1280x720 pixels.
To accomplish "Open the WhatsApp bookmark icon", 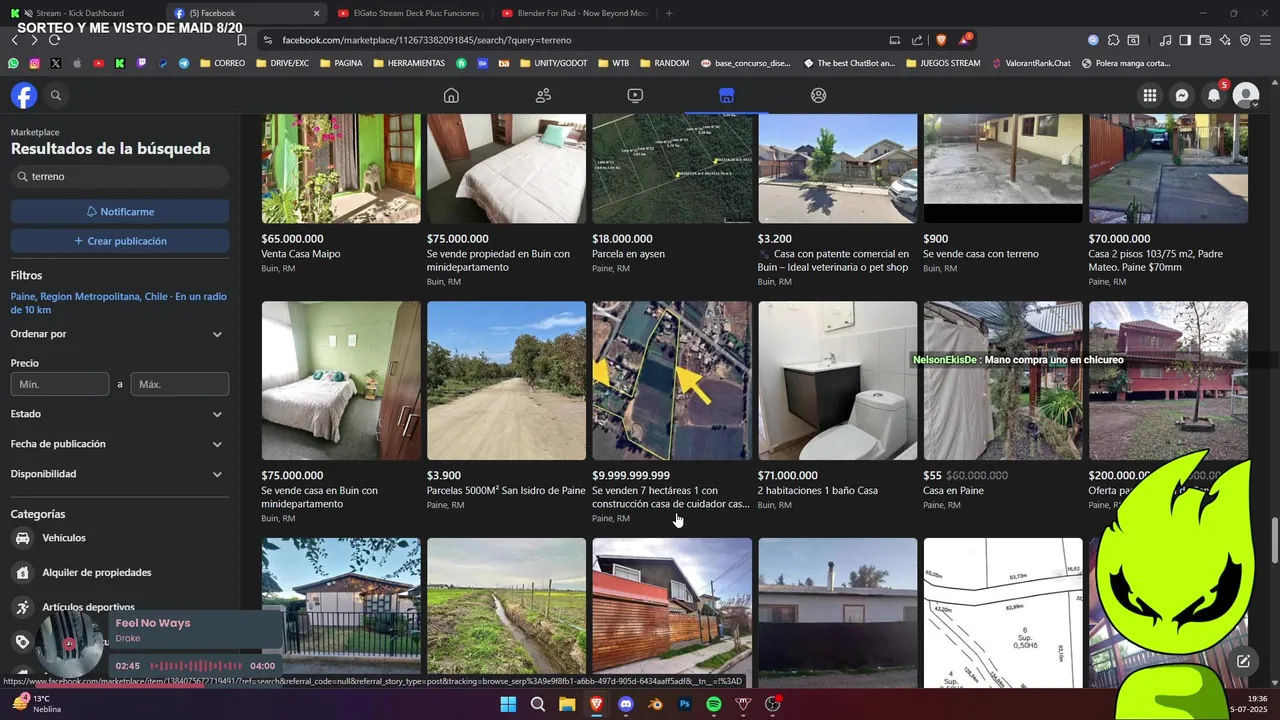I will 13,63.
